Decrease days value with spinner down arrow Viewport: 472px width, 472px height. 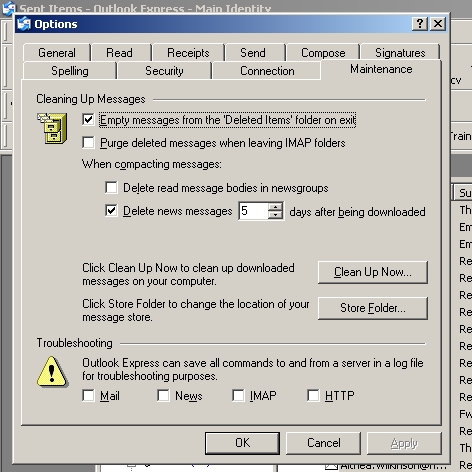275,215
